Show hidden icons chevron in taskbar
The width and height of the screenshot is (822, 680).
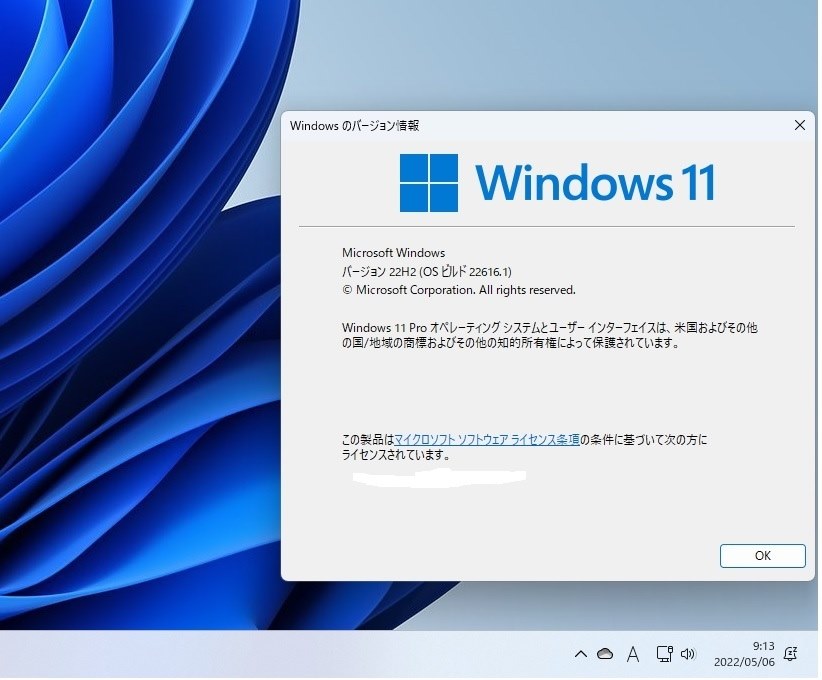pyautogui.click(x=580, y=654)
